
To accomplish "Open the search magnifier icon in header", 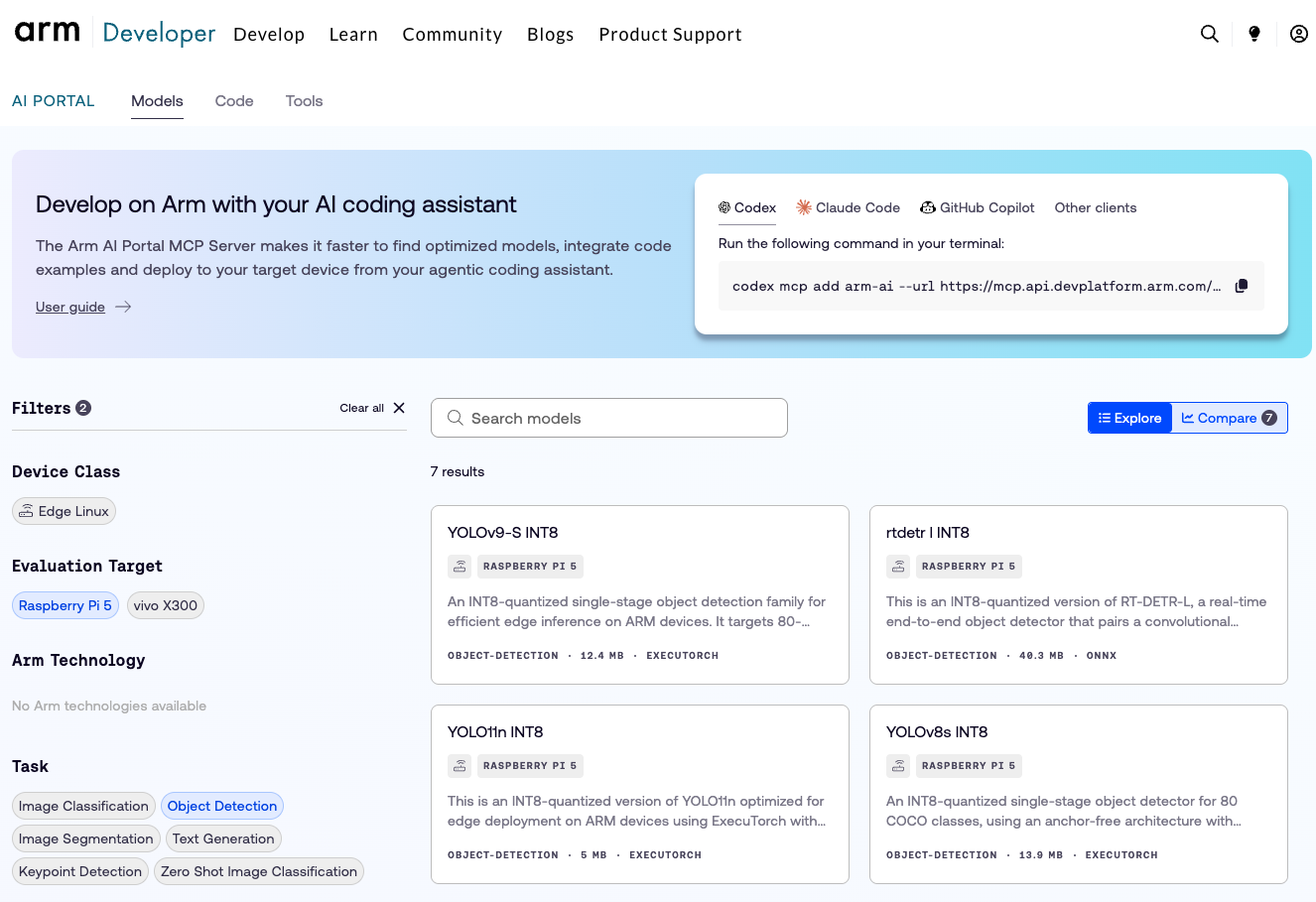I will (x=1209, y=34).
